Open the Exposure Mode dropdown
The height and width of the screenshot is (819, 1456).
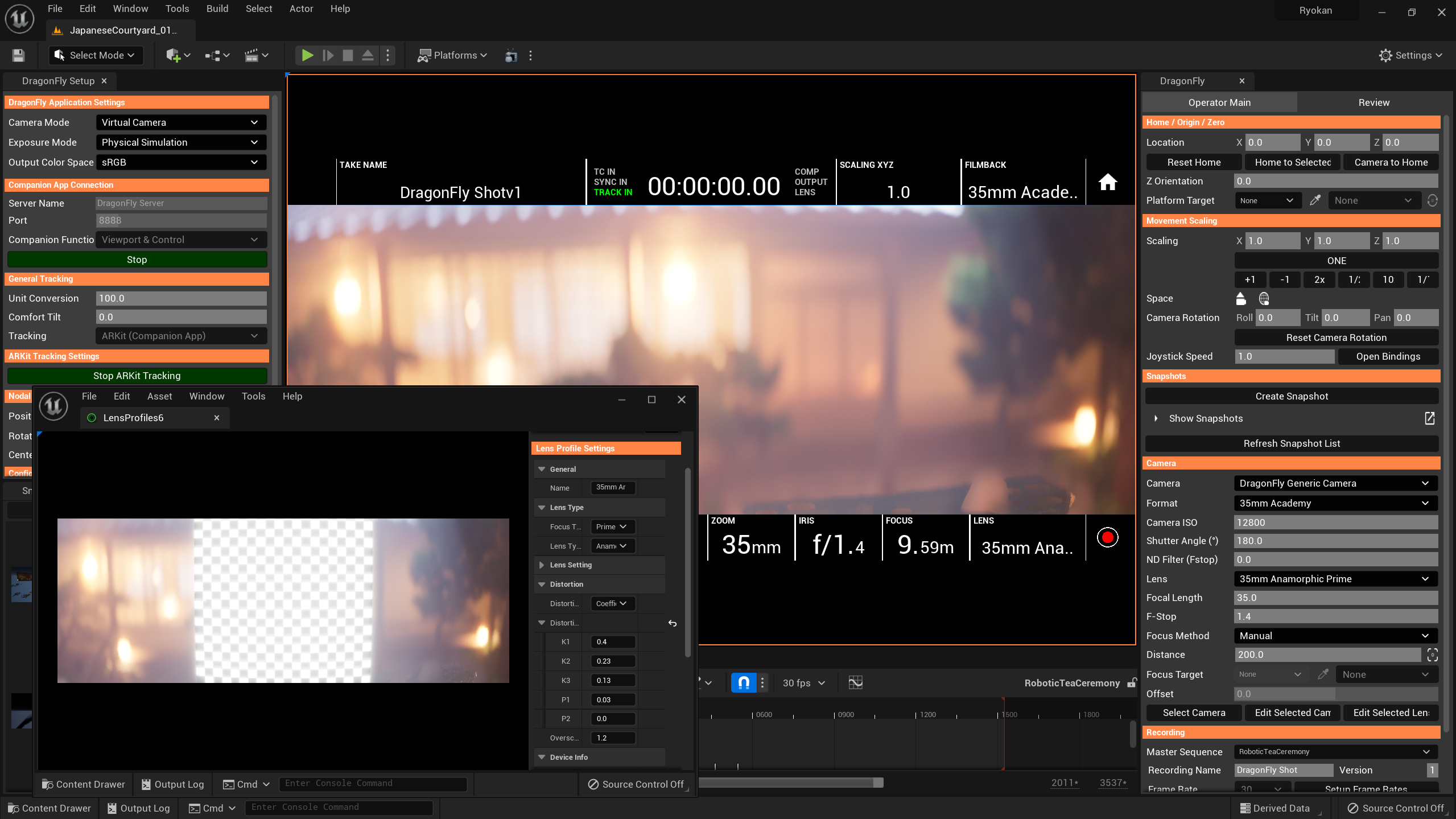[182, 142]
